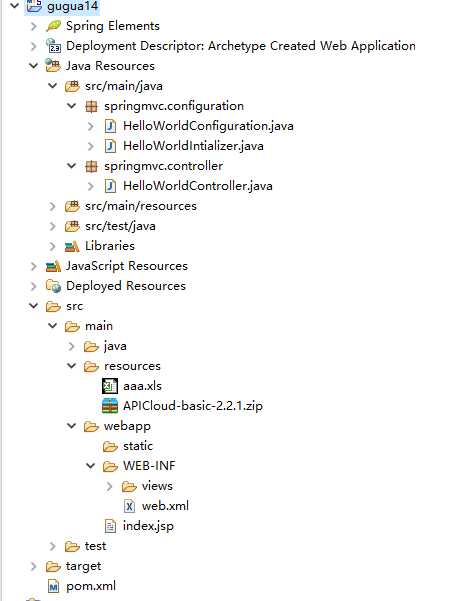Click the WEB-INF folder icon

point(110,466)
